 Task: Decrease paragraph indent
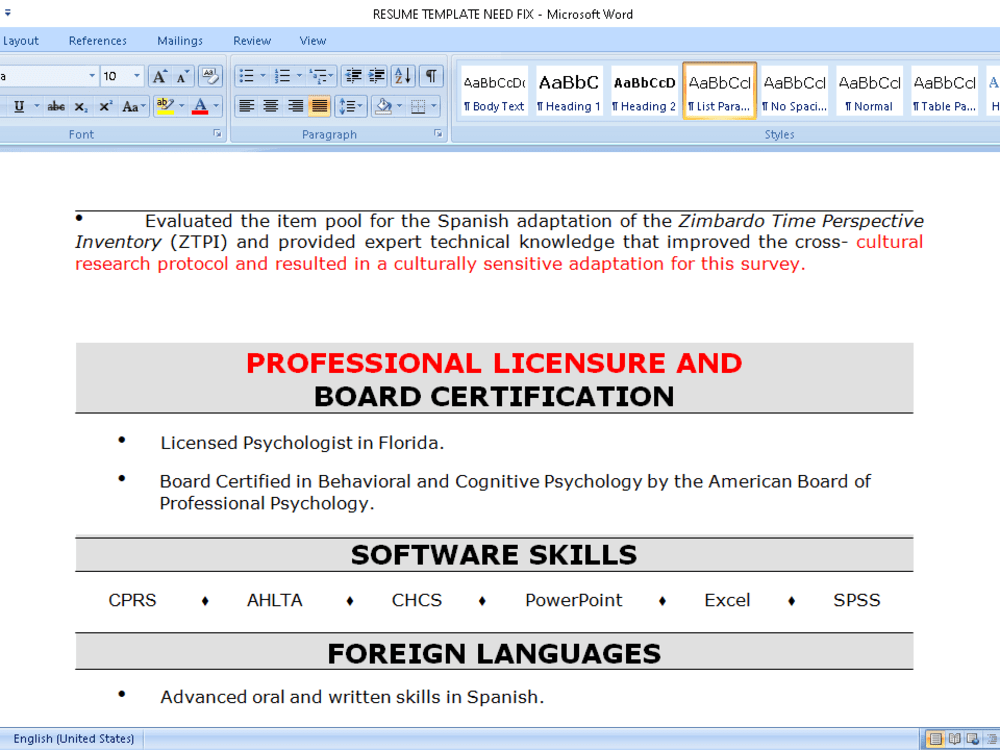click(353, 77)
